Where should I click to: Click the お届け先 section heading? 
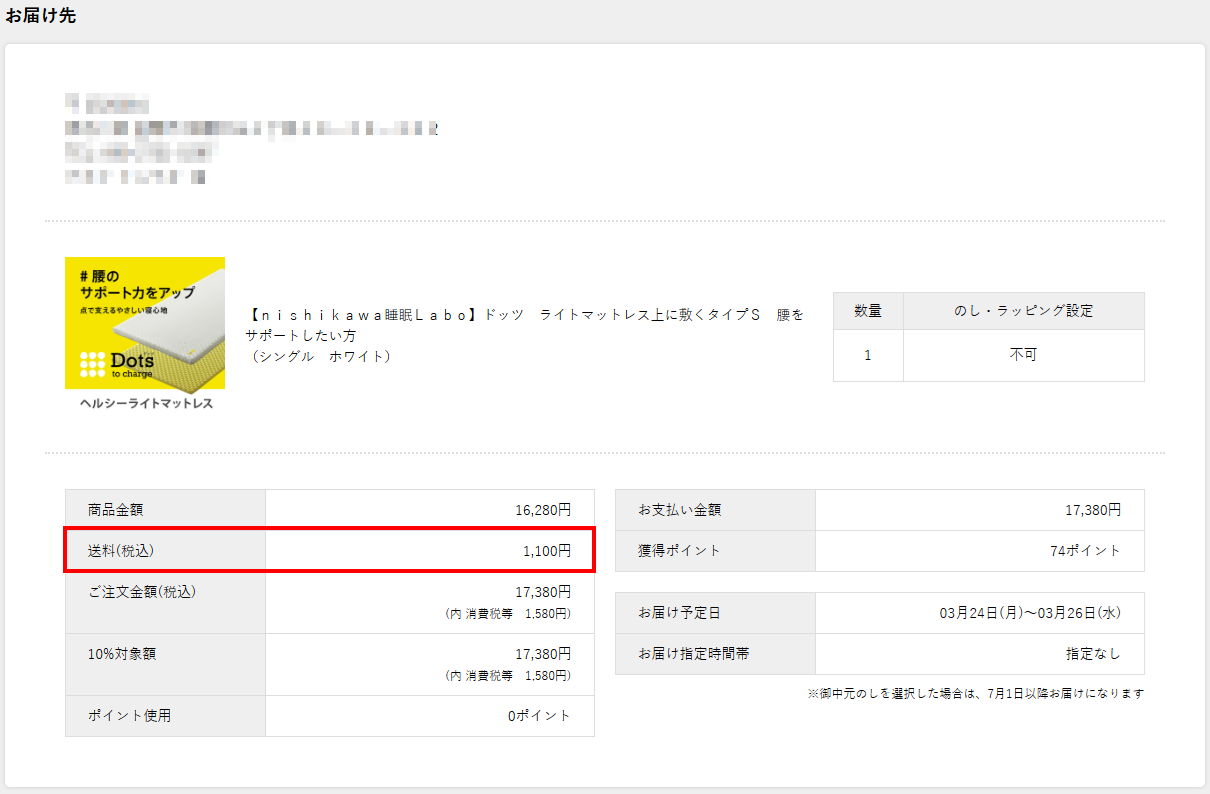point(40,15)
